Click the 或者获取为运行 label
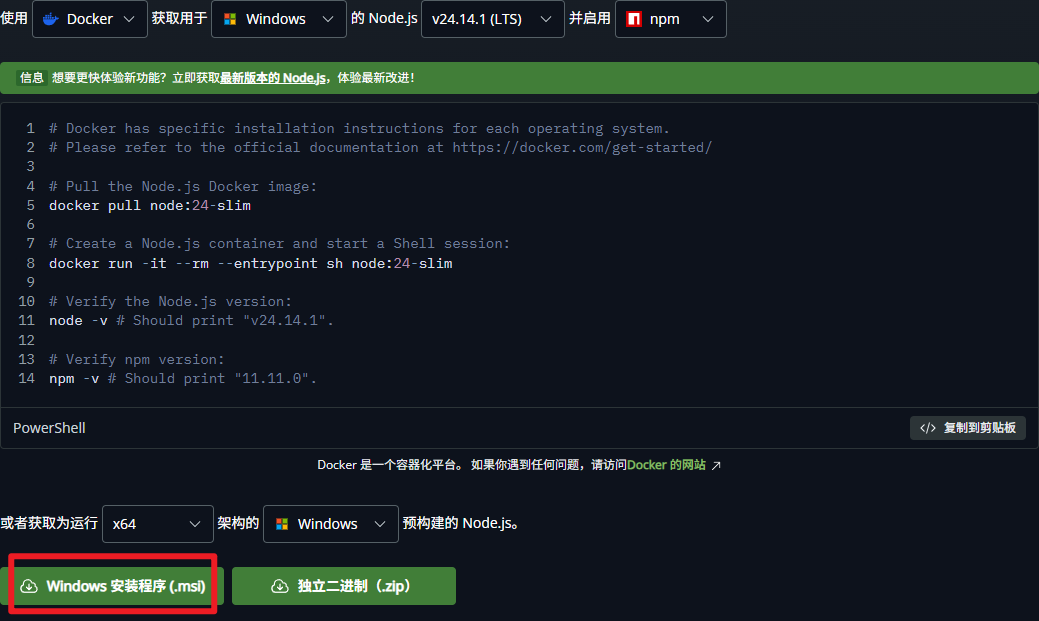 point(49,524)
